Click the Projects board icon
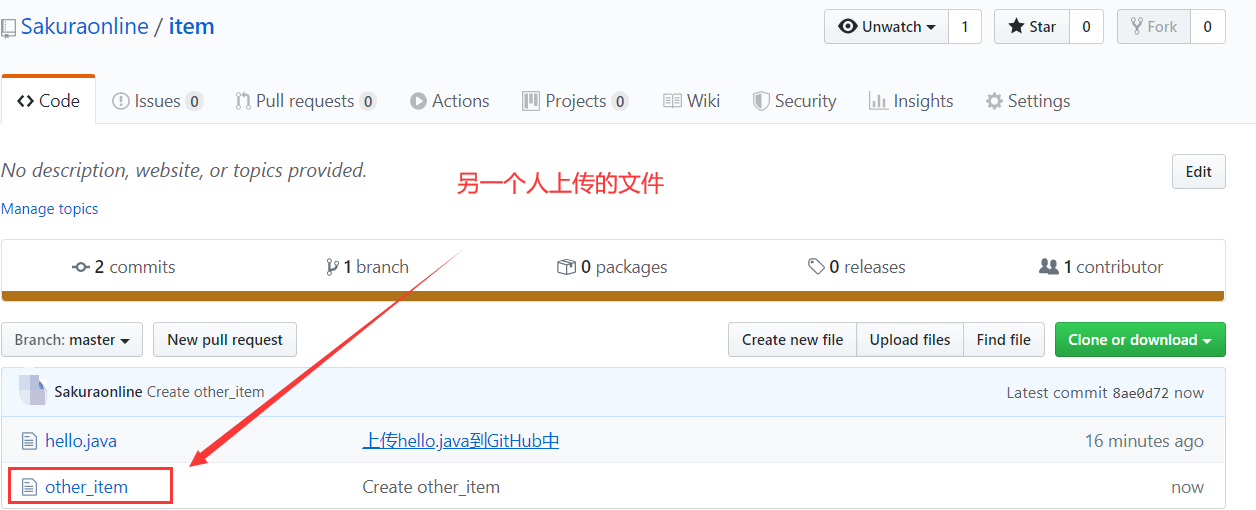This screenshot has height=510, width=1256. click(531, 101)
